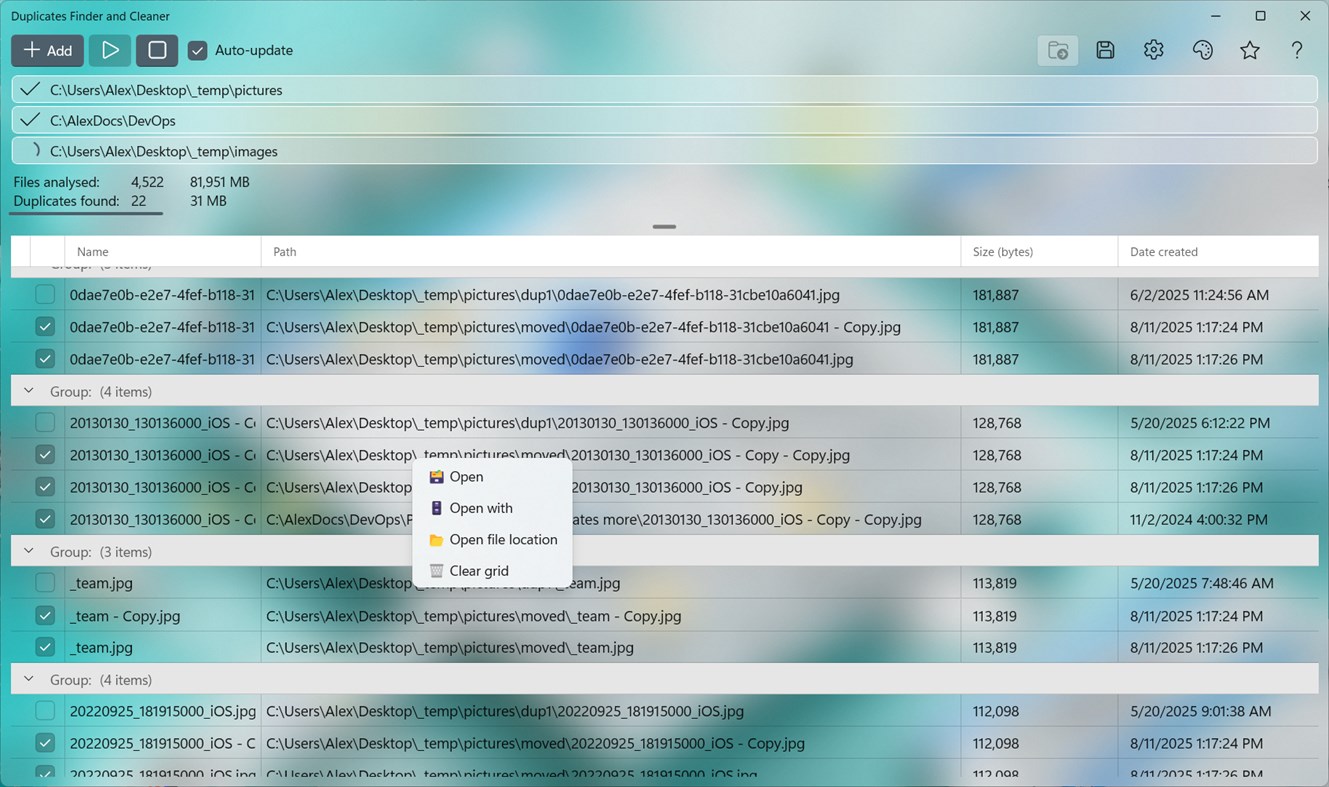This screenshot has width=1329, height=787.
Task: Click the panel resize handle above the grid
Action: pos(664,227)
